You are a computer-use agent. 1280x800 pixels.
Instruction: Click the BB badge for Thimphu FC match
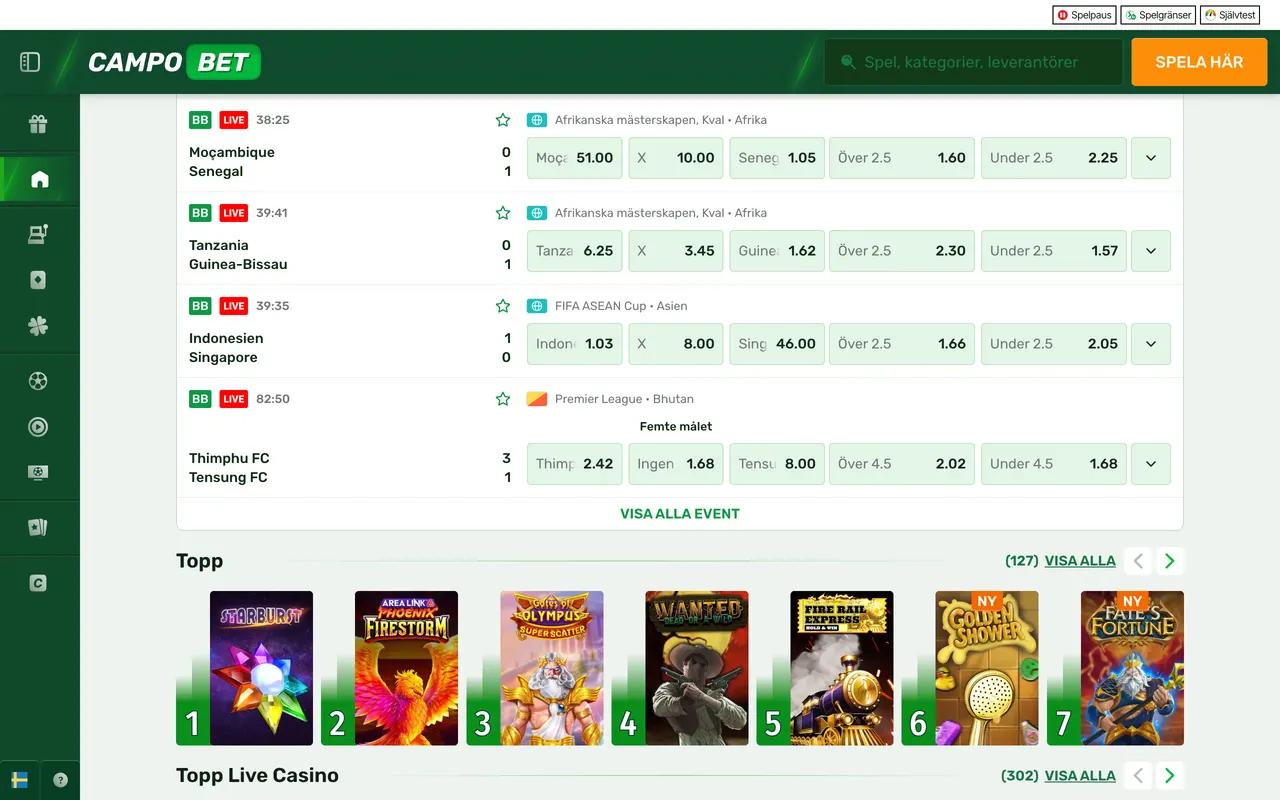200,399
